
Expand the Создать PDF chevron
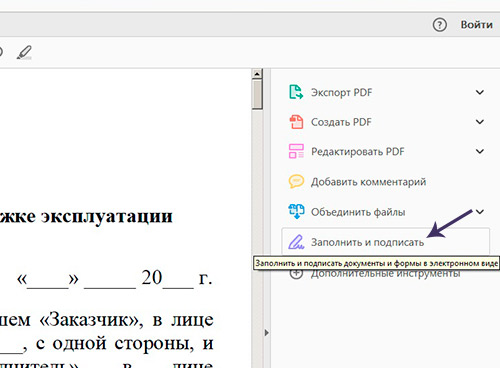(480, 122)
